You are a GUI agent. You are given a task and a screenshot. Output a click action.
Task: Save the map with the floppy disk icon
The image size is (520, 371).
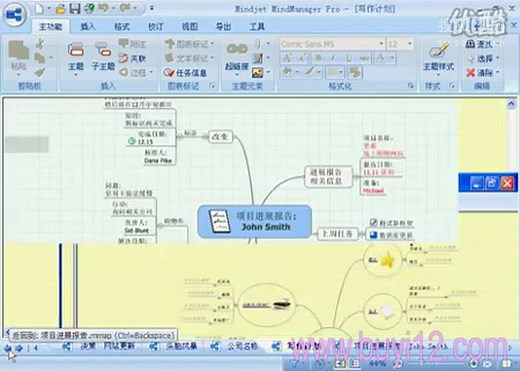[75, 8]
